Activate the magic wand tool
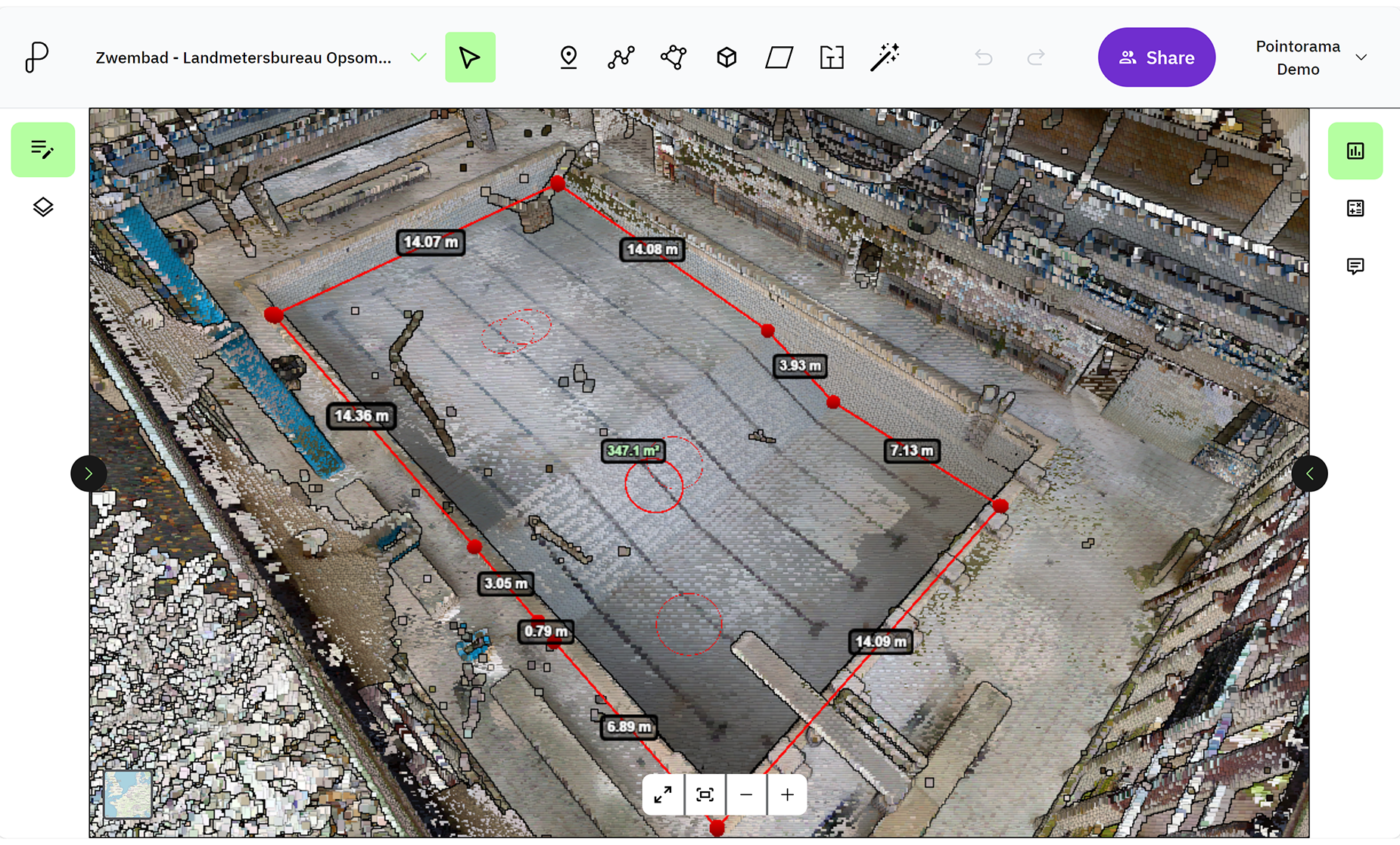 pos(885,57)
